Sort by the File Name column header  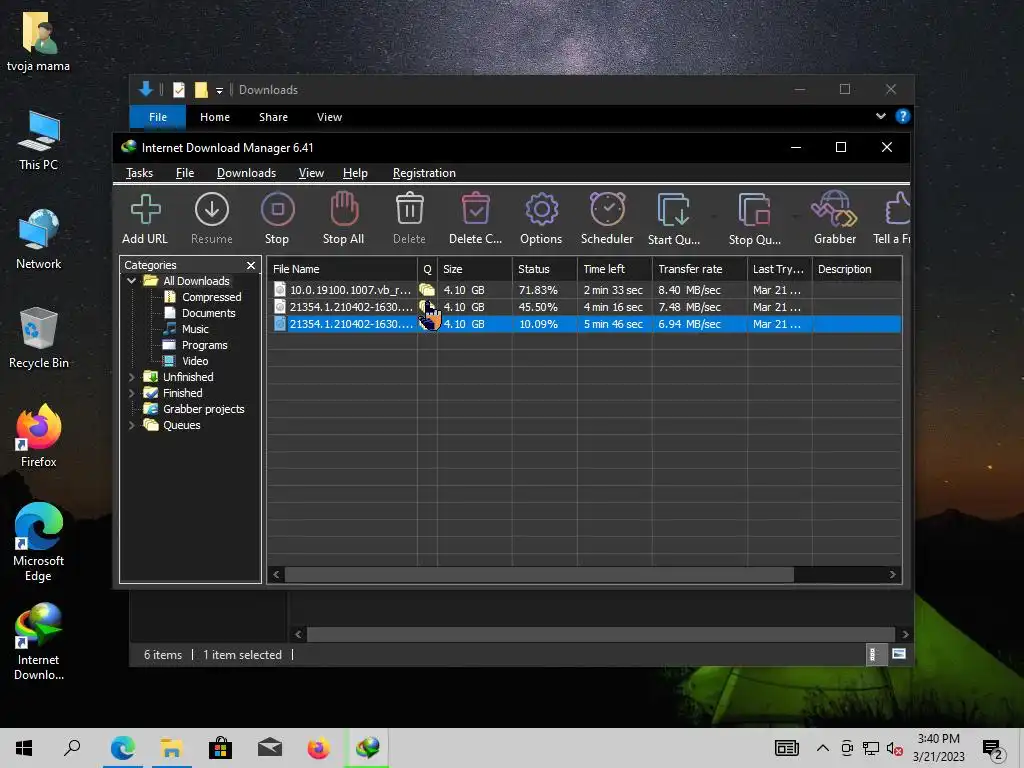342,269
